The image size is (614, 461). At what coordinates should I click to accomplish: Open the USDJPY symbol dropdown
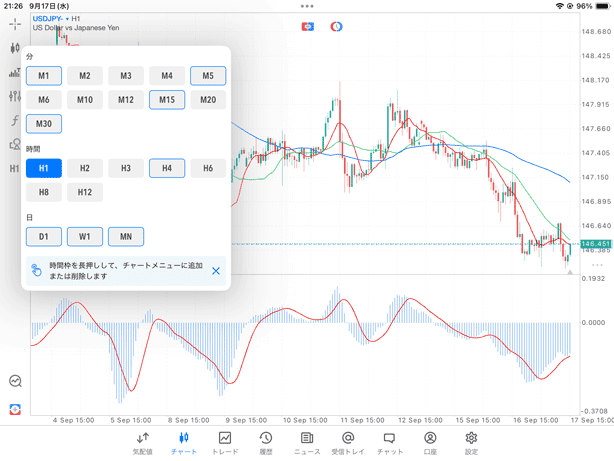pyautogui.click(x=51, y=19)
